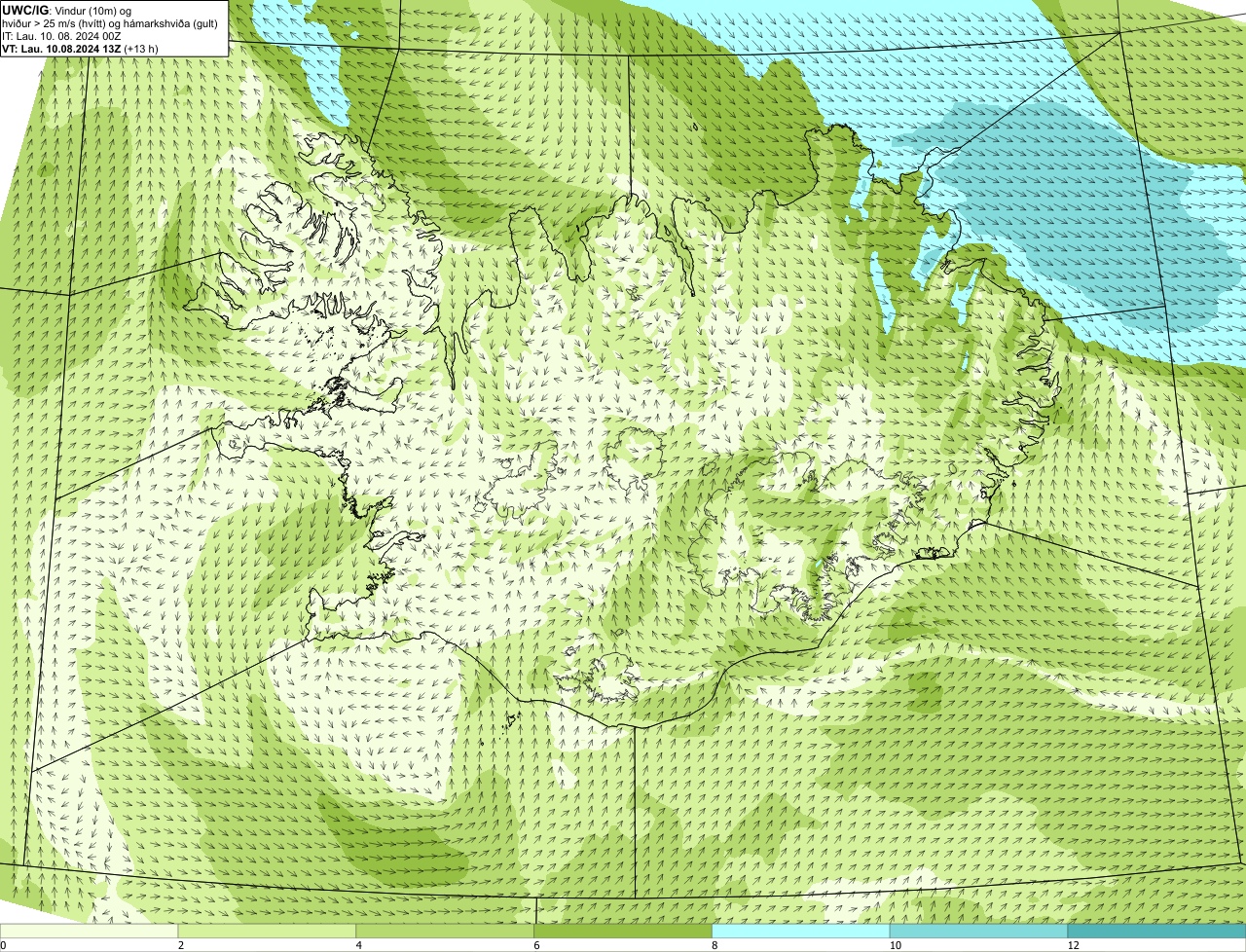Click the initial time 'IT: Lau. 10. 08. 2024 00Z'
The height and width of the screenshot is (952, 1246).
(x=62, y=35)
